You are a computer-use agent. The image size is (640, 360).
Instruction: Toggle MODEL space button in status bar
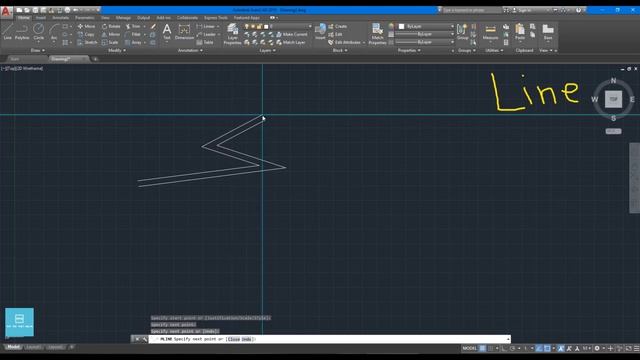click(x=469, y=348)
